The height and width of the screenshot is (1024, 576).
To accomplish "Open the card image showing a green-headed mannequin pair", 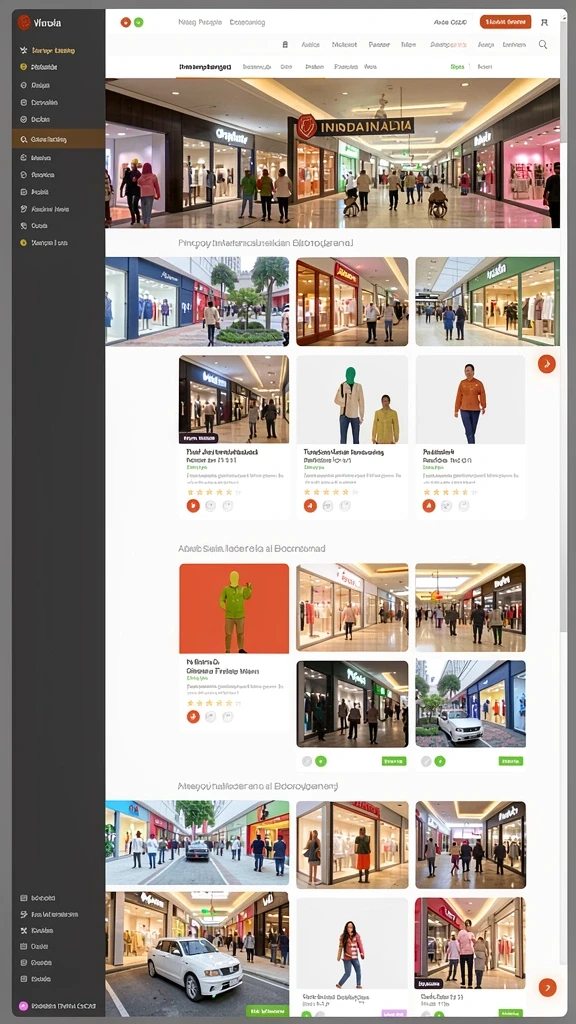I will [x=352, y=400].
